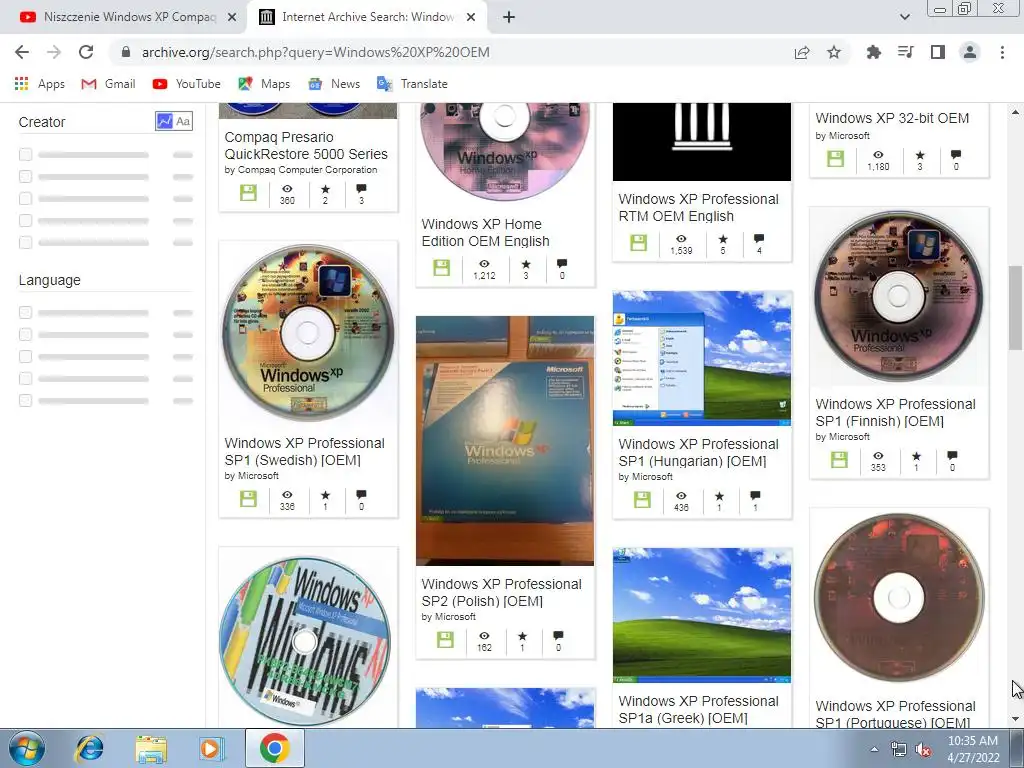Open the Windows Start menu orb

tap(27, 748)
